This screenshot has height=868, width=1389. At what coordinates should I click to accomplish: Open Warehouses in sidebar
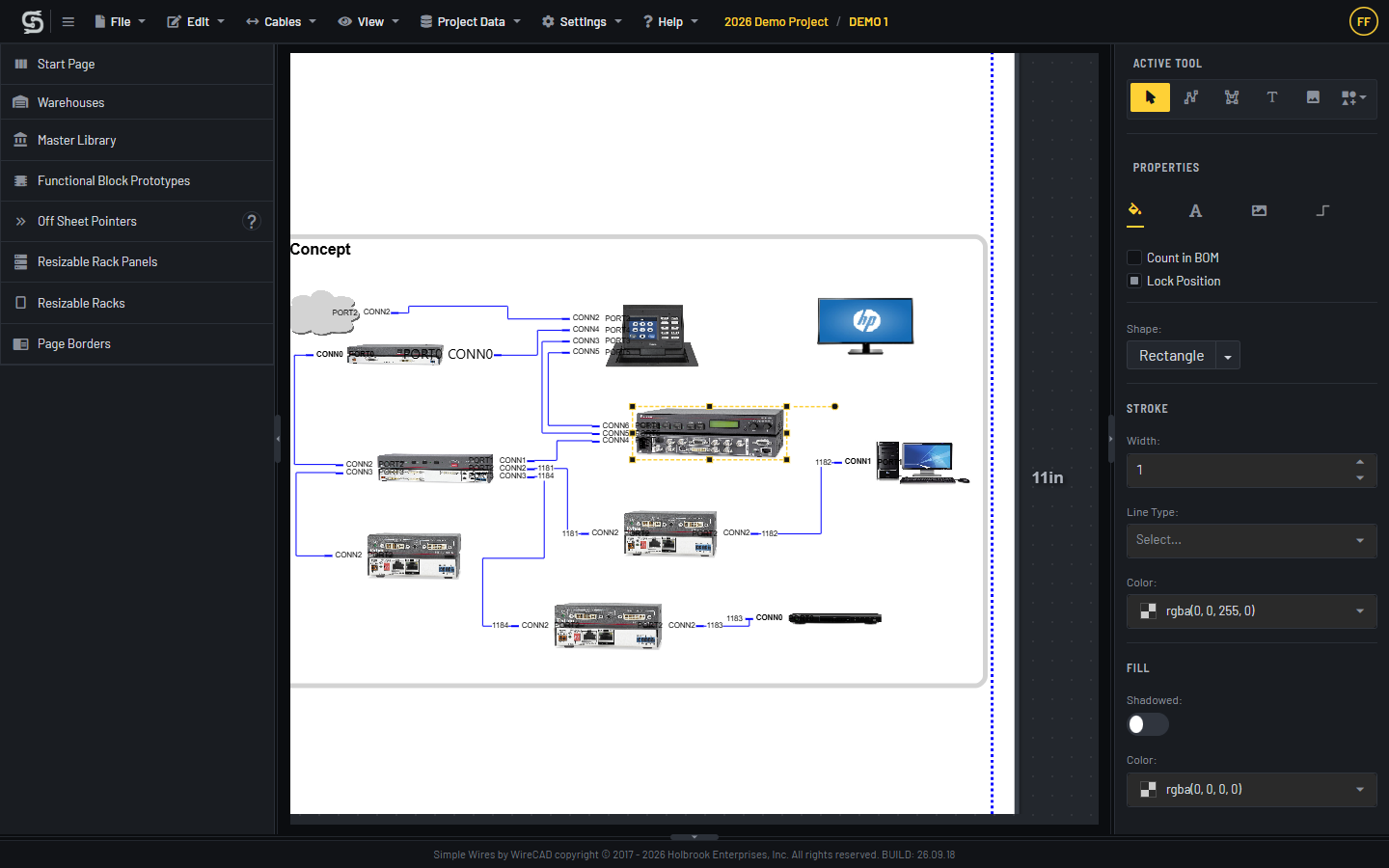click(137, 102)
